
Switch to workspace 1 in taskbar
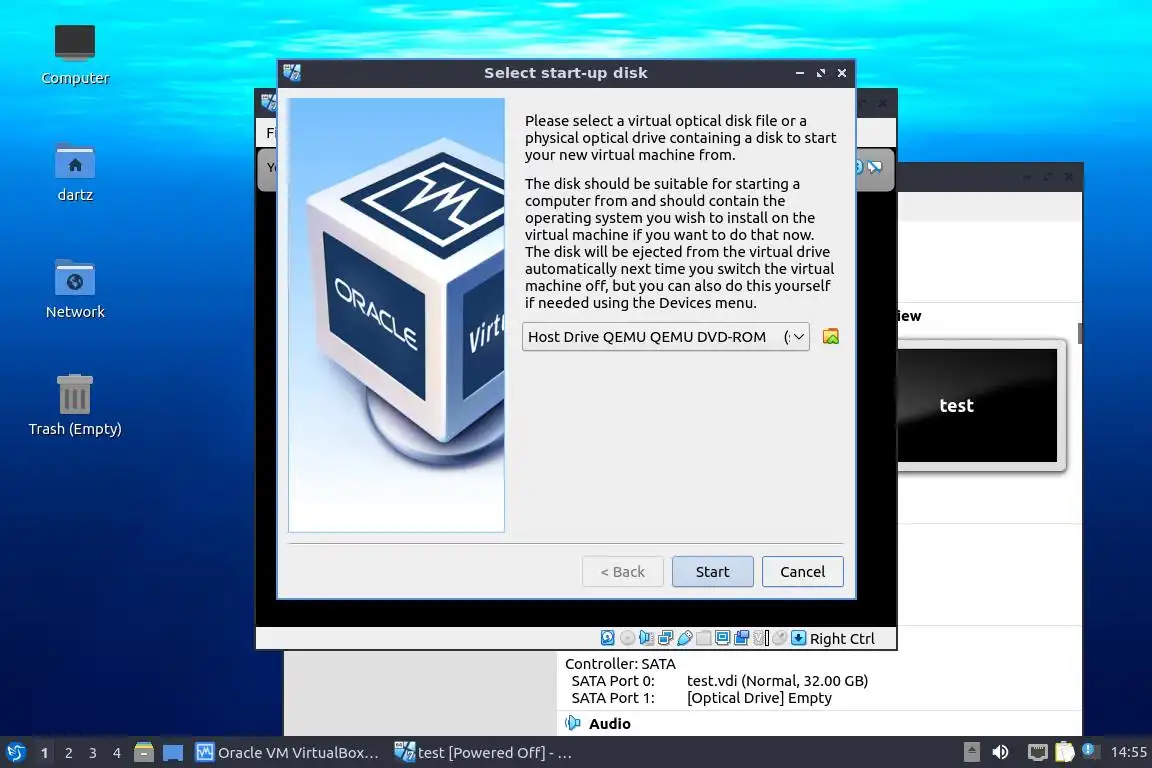45,753
